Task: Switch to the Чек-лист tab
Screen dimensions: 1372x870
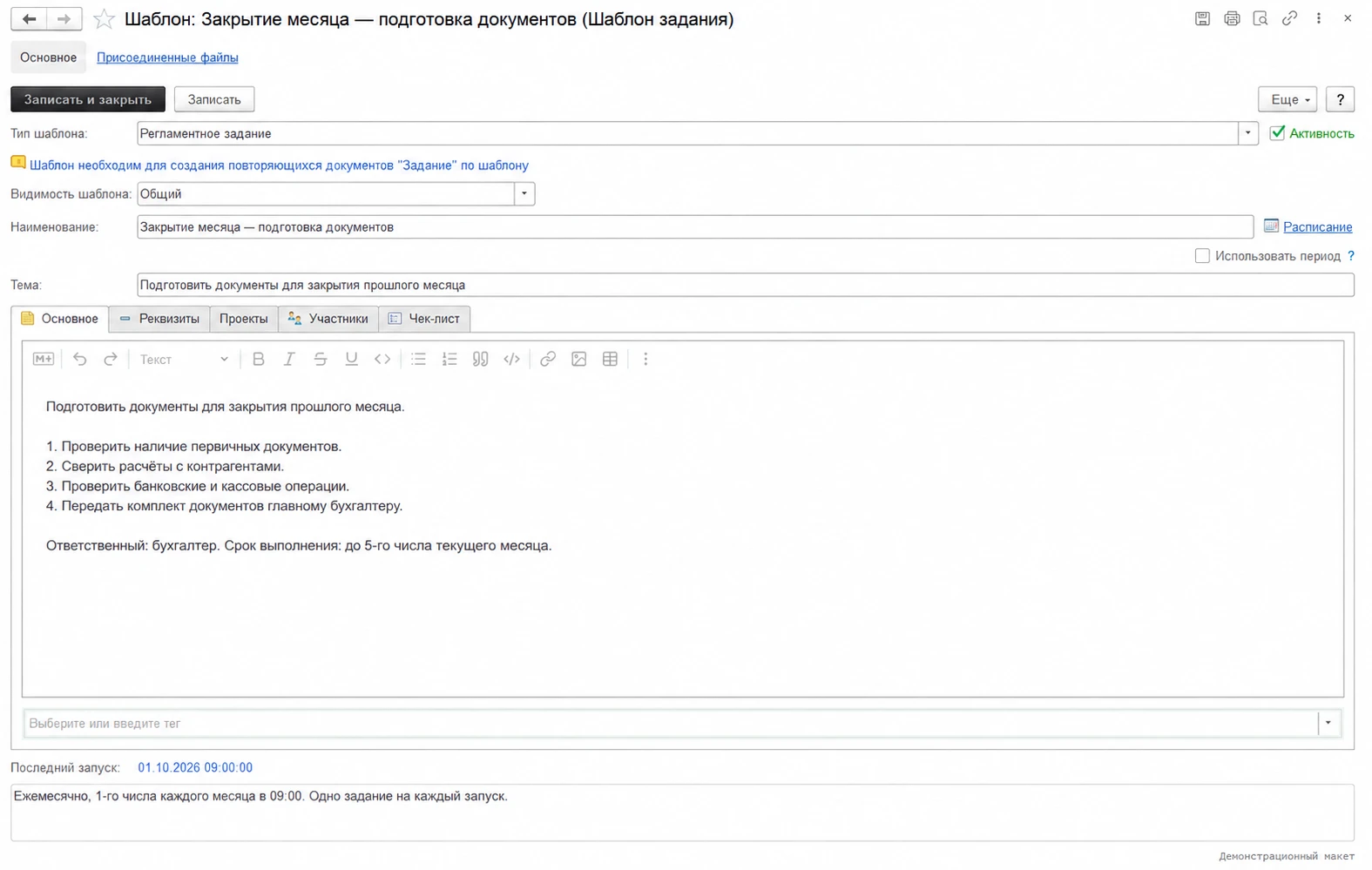Action: [425, 319]
